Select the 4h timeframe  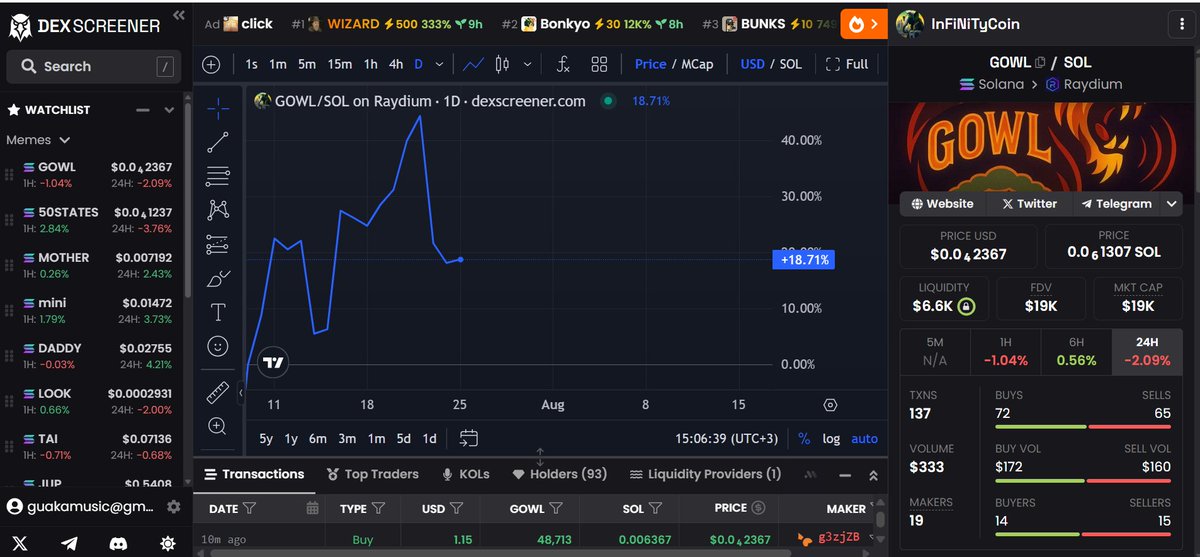coord(396,64)
